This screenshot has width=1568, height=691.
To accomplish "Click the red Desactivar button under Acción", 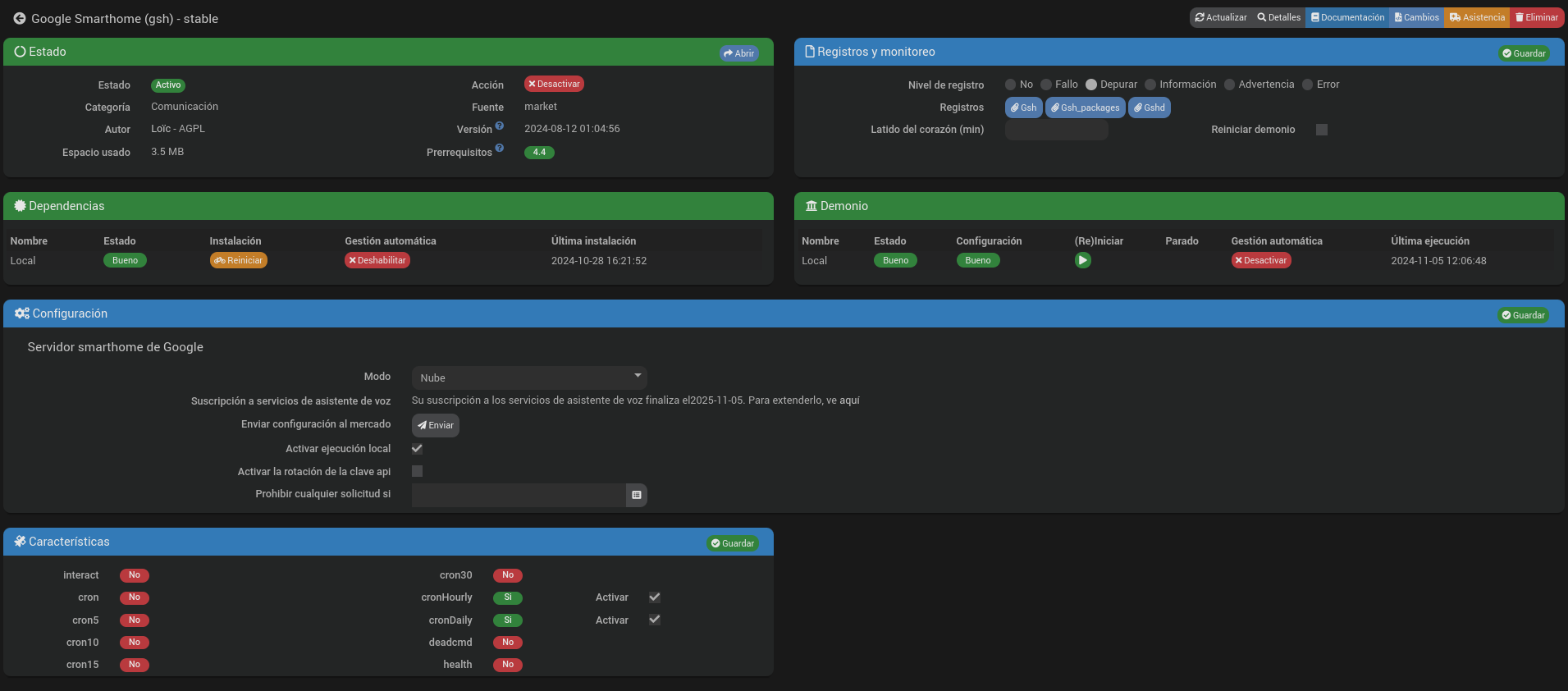I will point(554,84).
